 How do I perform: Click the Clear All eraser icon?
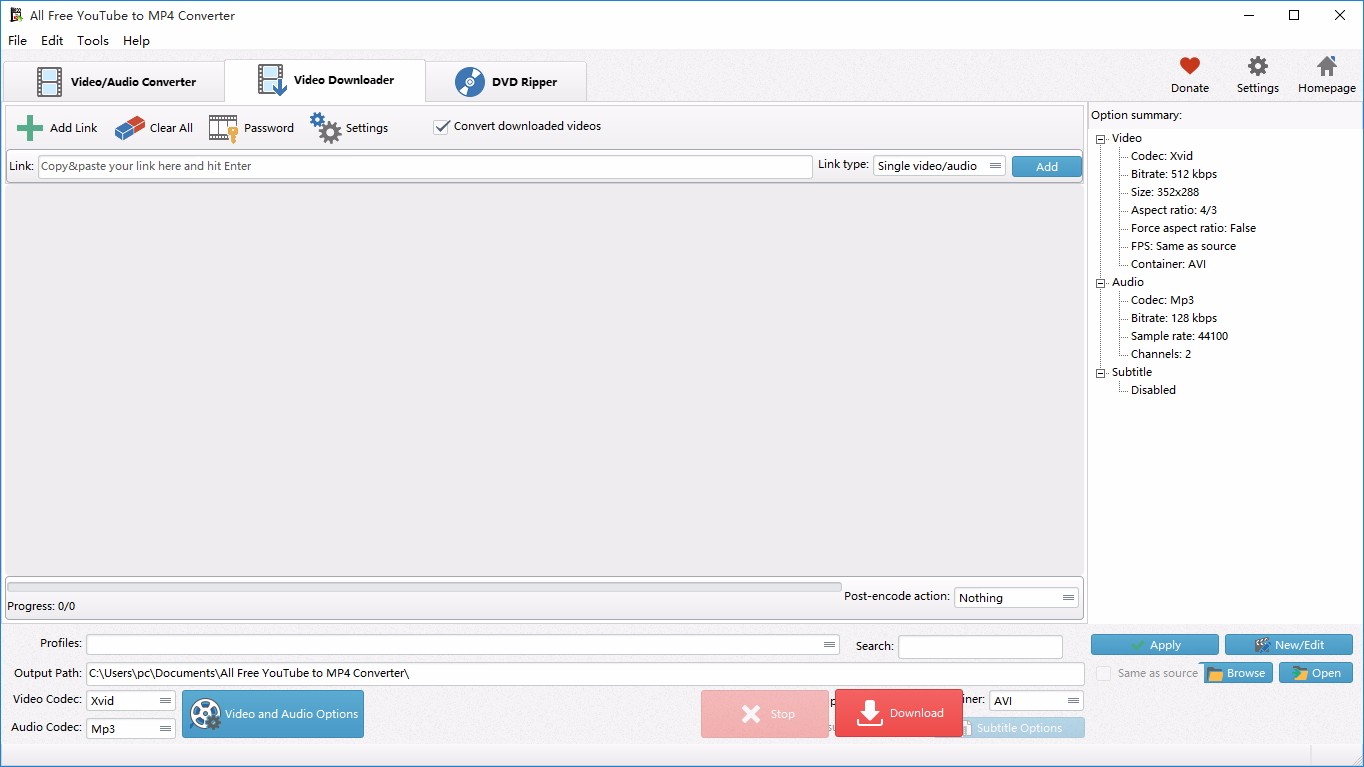(130, 128)
